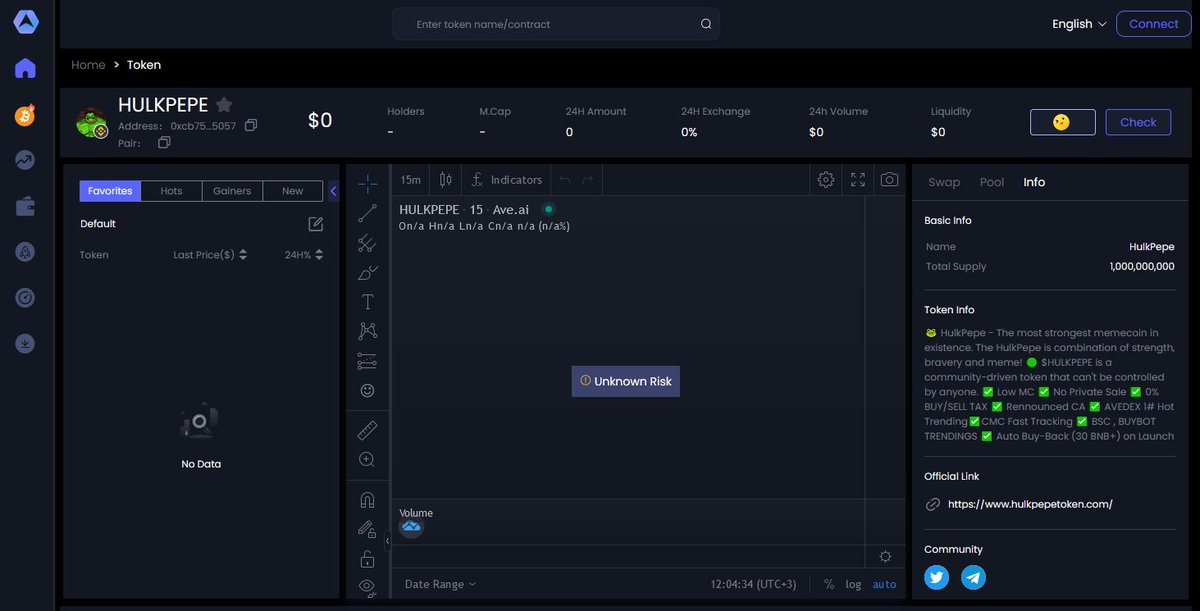
Task: Collapse the favorites side panel arrow
Action: tap(333, 190)
